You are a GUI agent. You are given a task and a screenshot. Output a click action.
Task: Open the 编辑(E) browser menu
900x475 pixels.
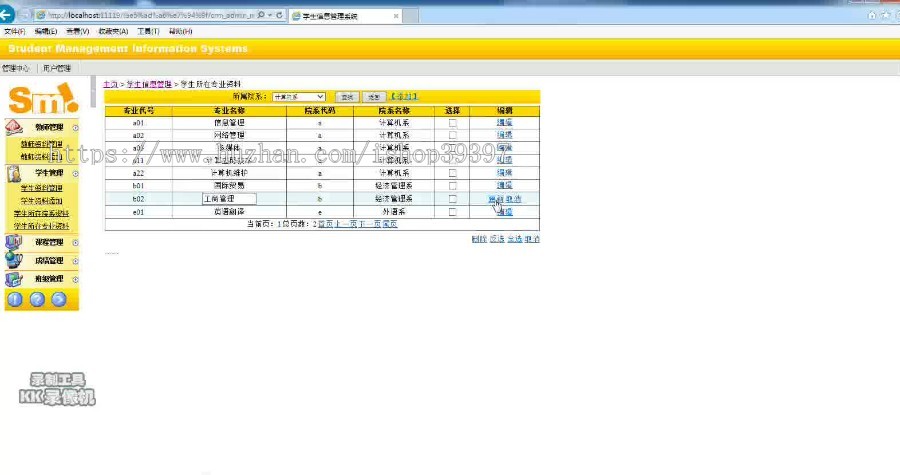(x=45, y=32)
